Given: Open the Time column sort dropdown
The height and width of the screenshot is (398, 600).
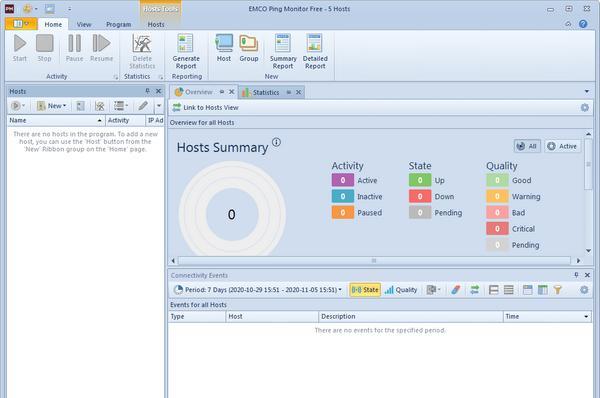Looking at the screenshot, I should pyautogui.click(x=586, y=316).
